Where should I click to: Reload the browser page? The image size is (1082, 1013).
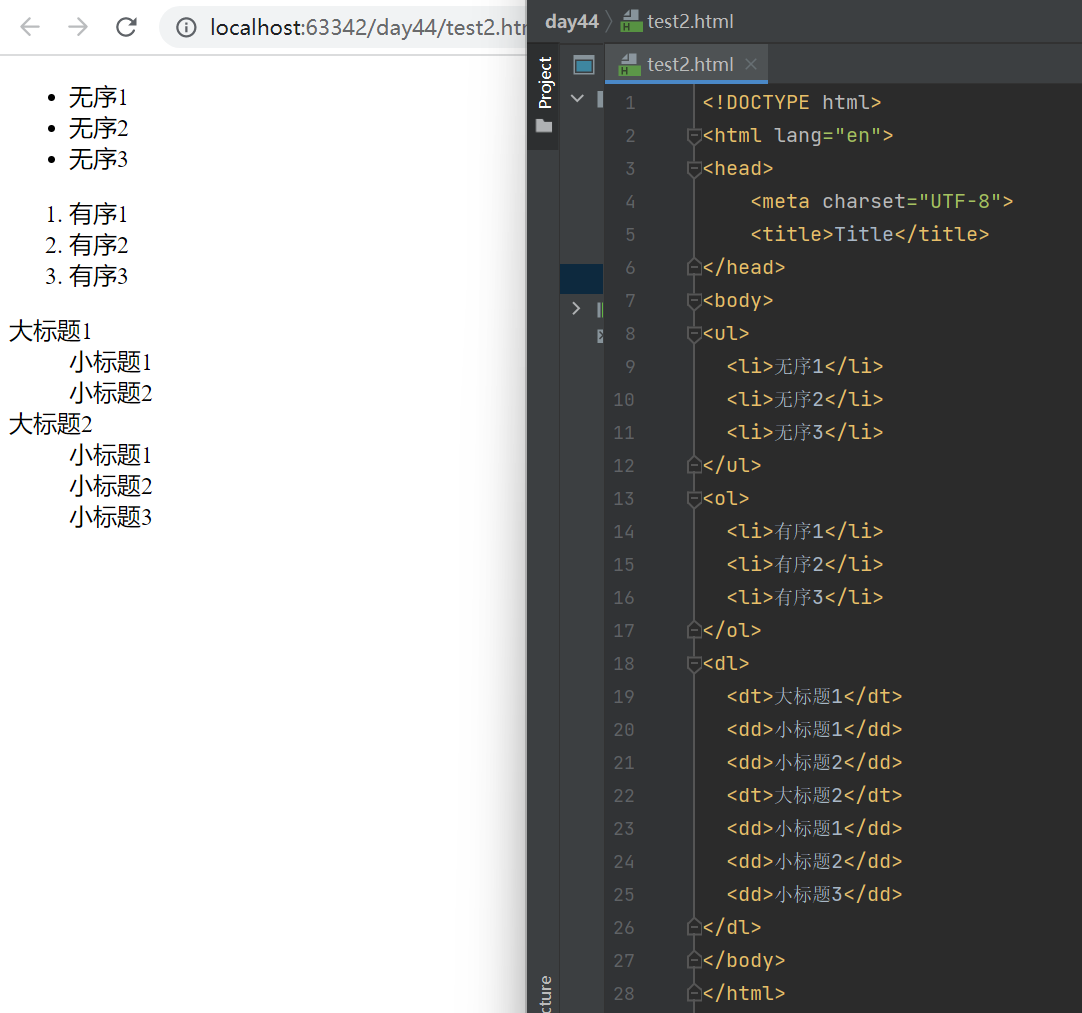[126, 27]
